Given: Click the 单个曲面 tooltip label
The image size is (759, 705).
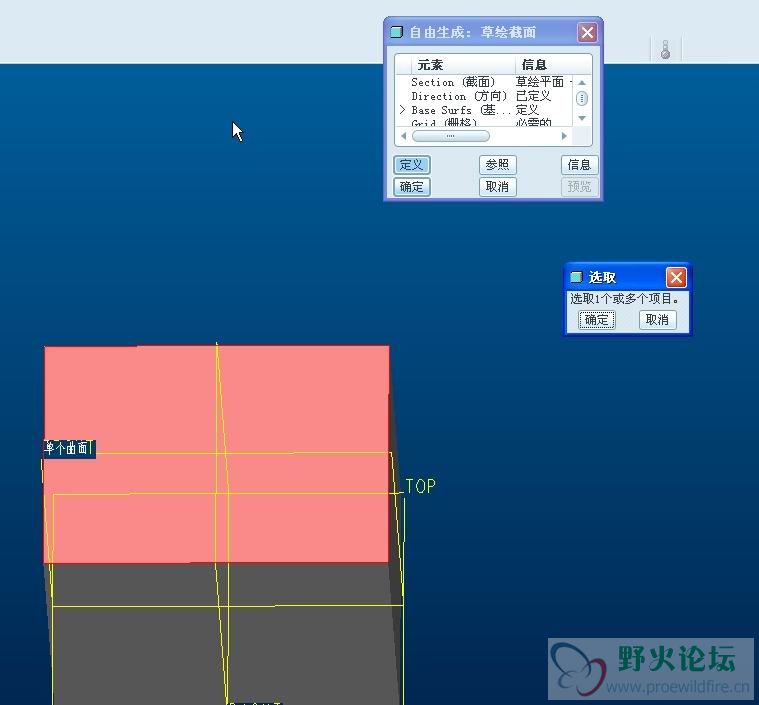Looking at the screenshot, I should [x=69, y=448].
